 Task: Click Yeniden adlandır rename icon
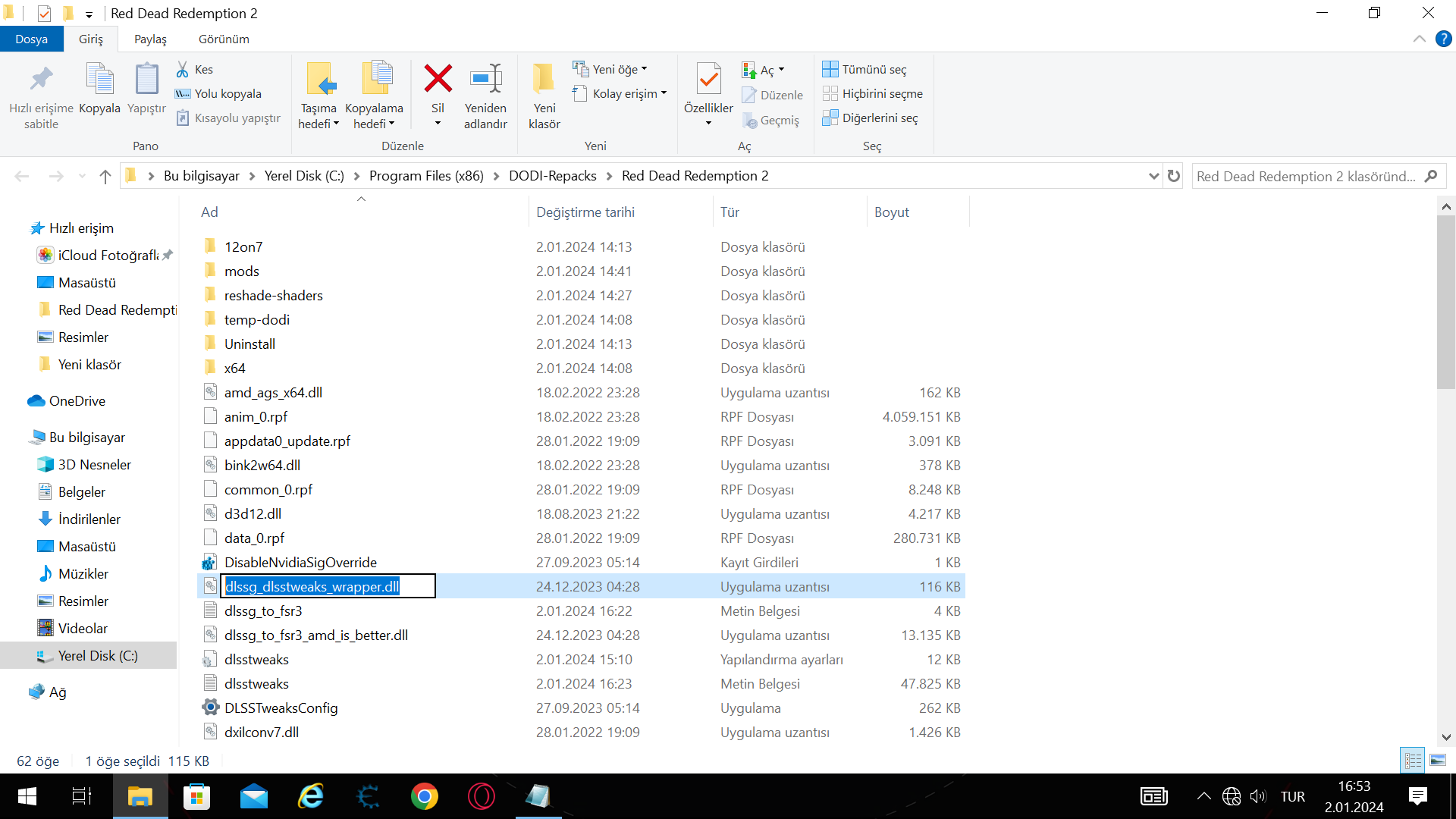tap(485, 80)
